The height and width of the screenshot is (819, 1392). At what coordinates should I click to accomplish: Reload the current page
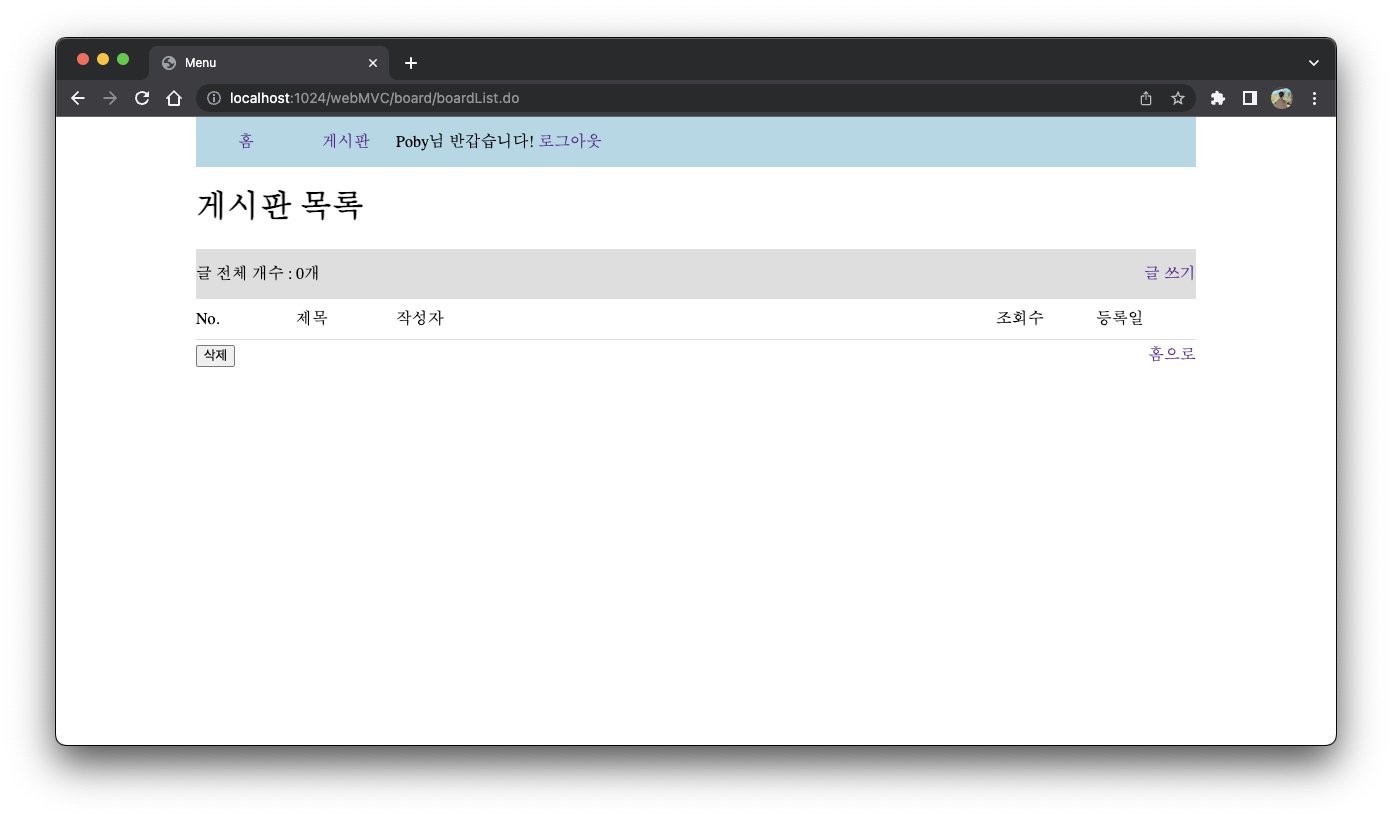(142, 98)
